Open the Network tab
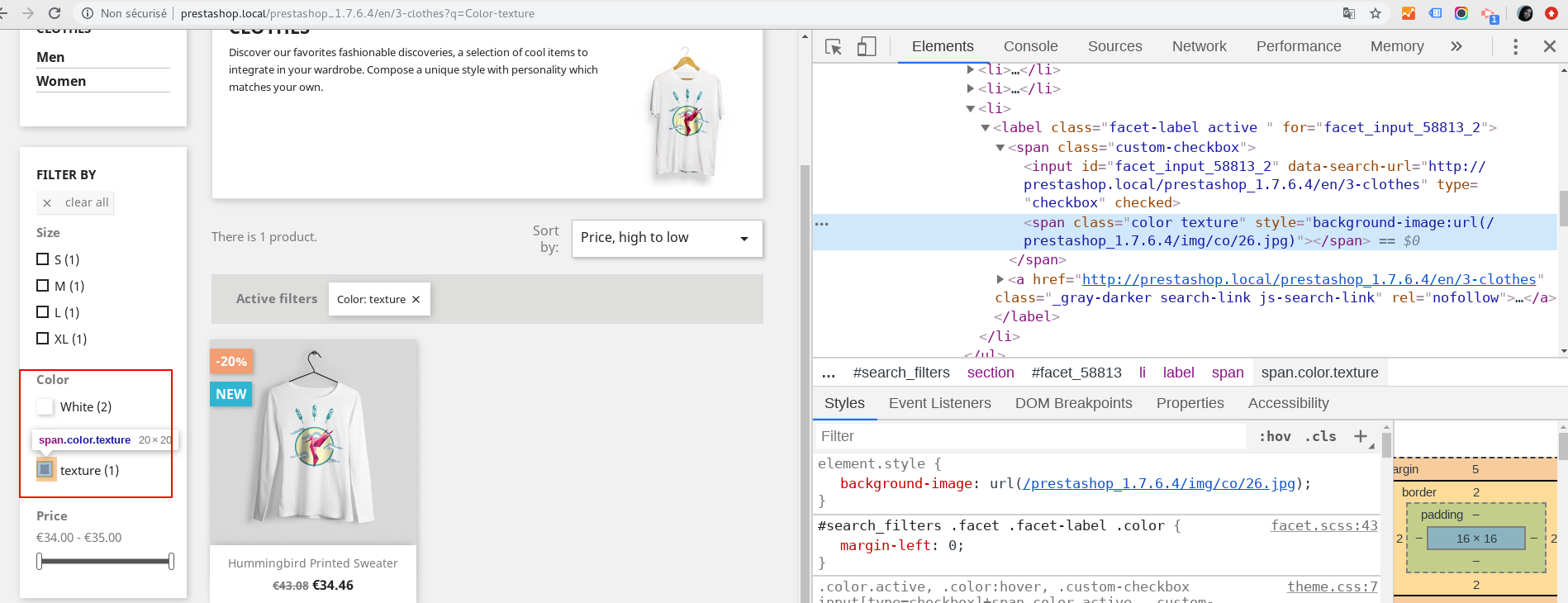Viewport: 1568px width, 603px height. pos(1199,46)
